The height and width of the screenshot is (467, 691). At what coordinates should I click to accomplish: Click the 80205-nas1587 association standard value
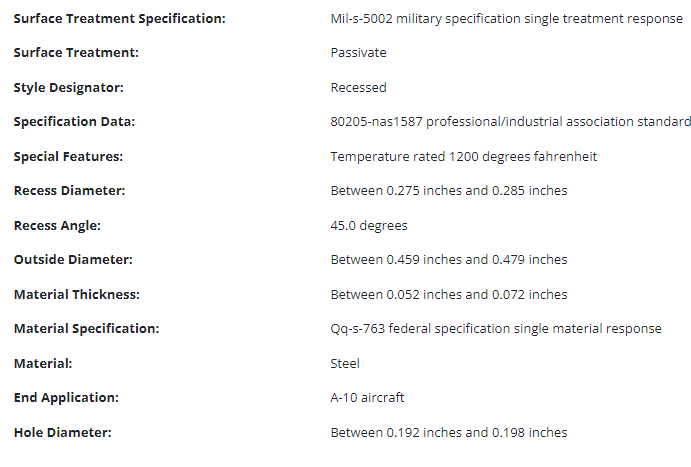510,122
